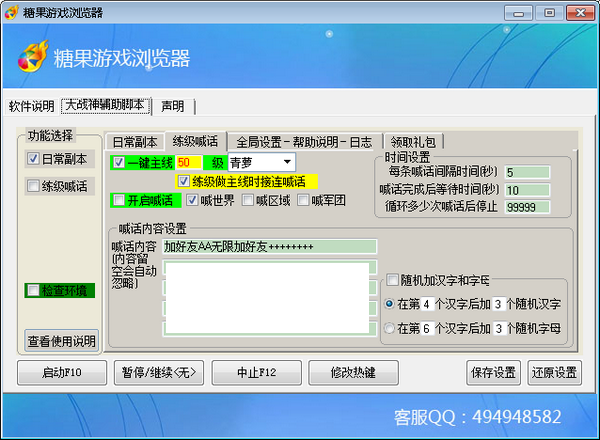Click the 修改热键 button

click(x=356, y=372)
